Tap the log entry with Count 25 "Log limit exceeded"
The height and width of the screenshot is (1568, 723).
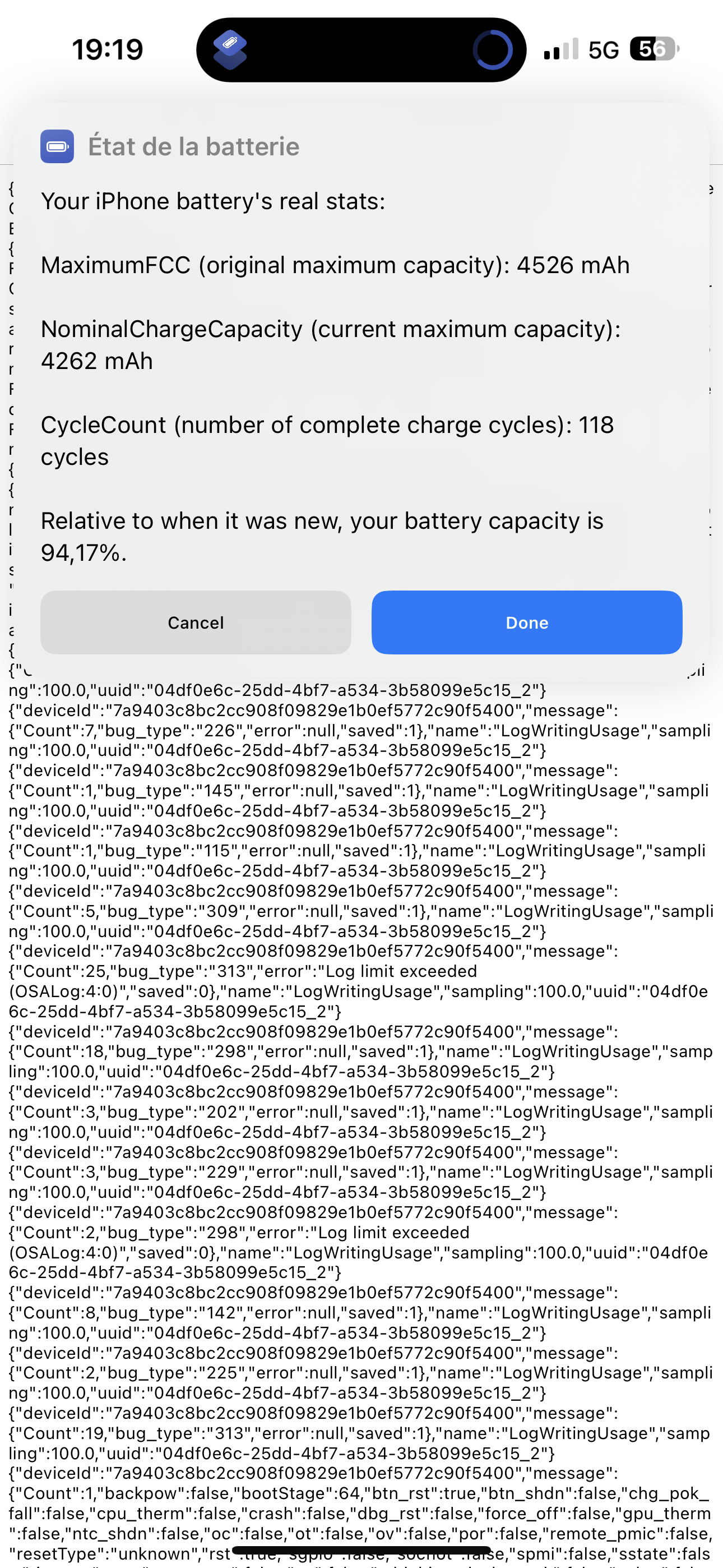tap(359, 981)
